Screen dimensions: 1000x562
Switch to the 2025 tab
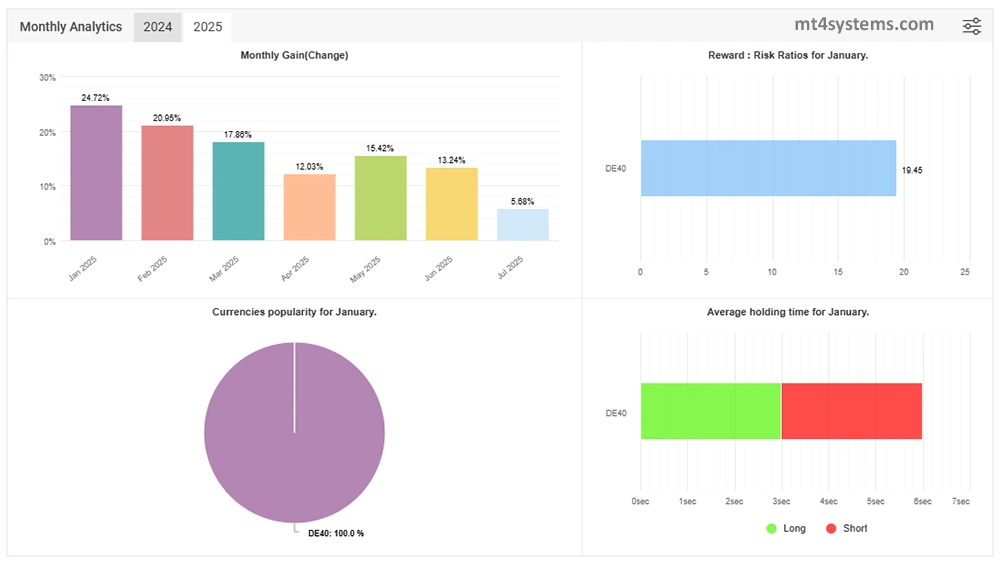point(208,27)
